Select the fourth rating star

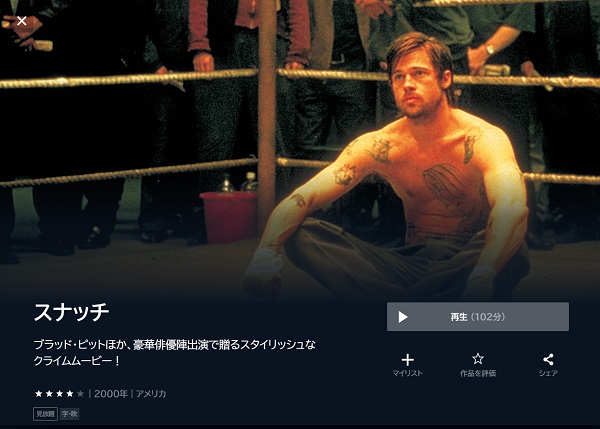coord(70,393)
